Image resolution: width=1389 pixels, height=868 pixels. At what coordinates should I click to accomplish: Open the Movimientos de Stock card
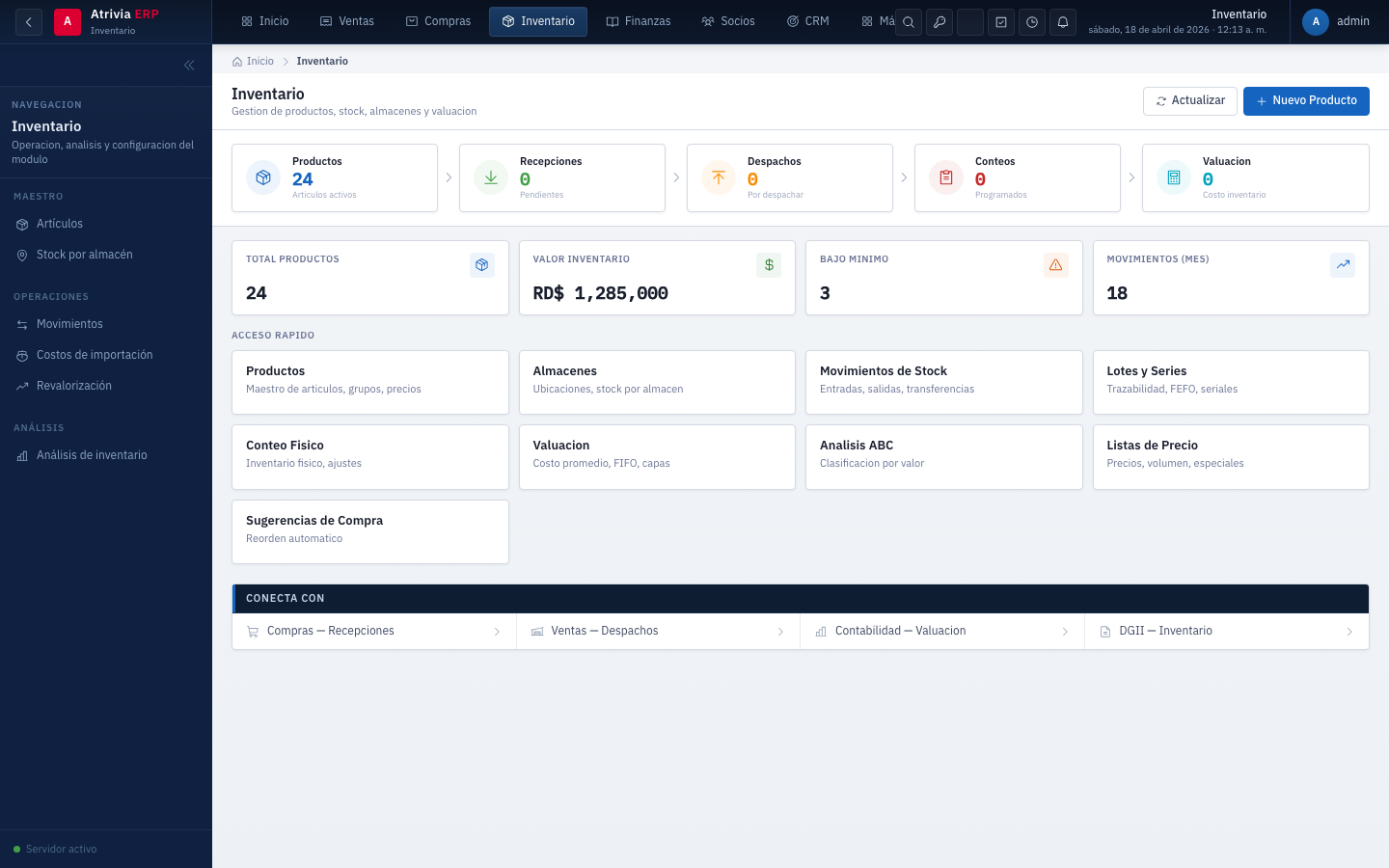click(x=944, y=383)
